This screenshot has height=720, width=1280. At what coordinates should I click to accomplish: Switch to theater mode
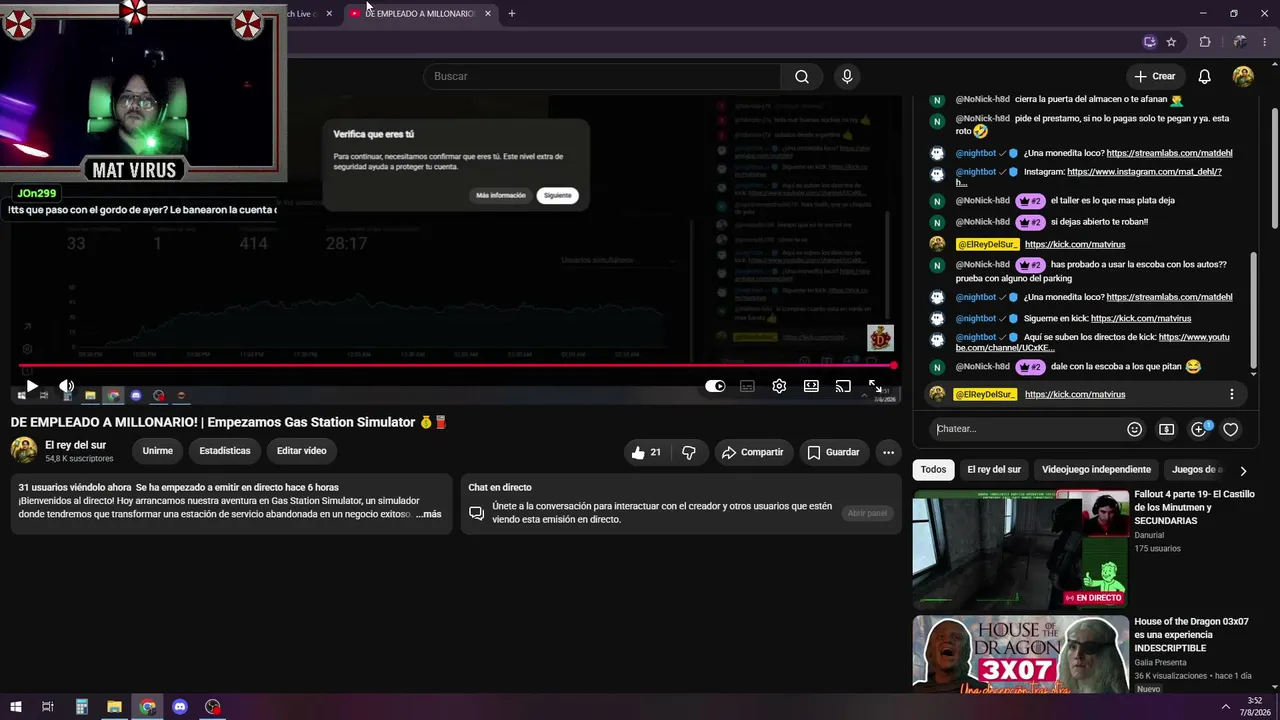[x=811, y=386]
